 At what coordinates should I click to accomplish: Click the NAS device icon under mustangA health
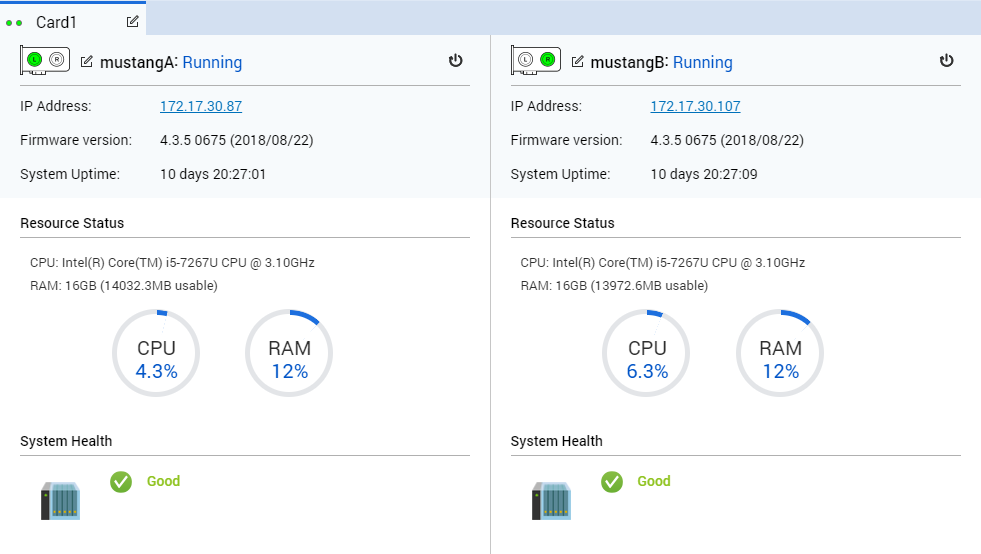pyautogui.click(x=61, y=500)
